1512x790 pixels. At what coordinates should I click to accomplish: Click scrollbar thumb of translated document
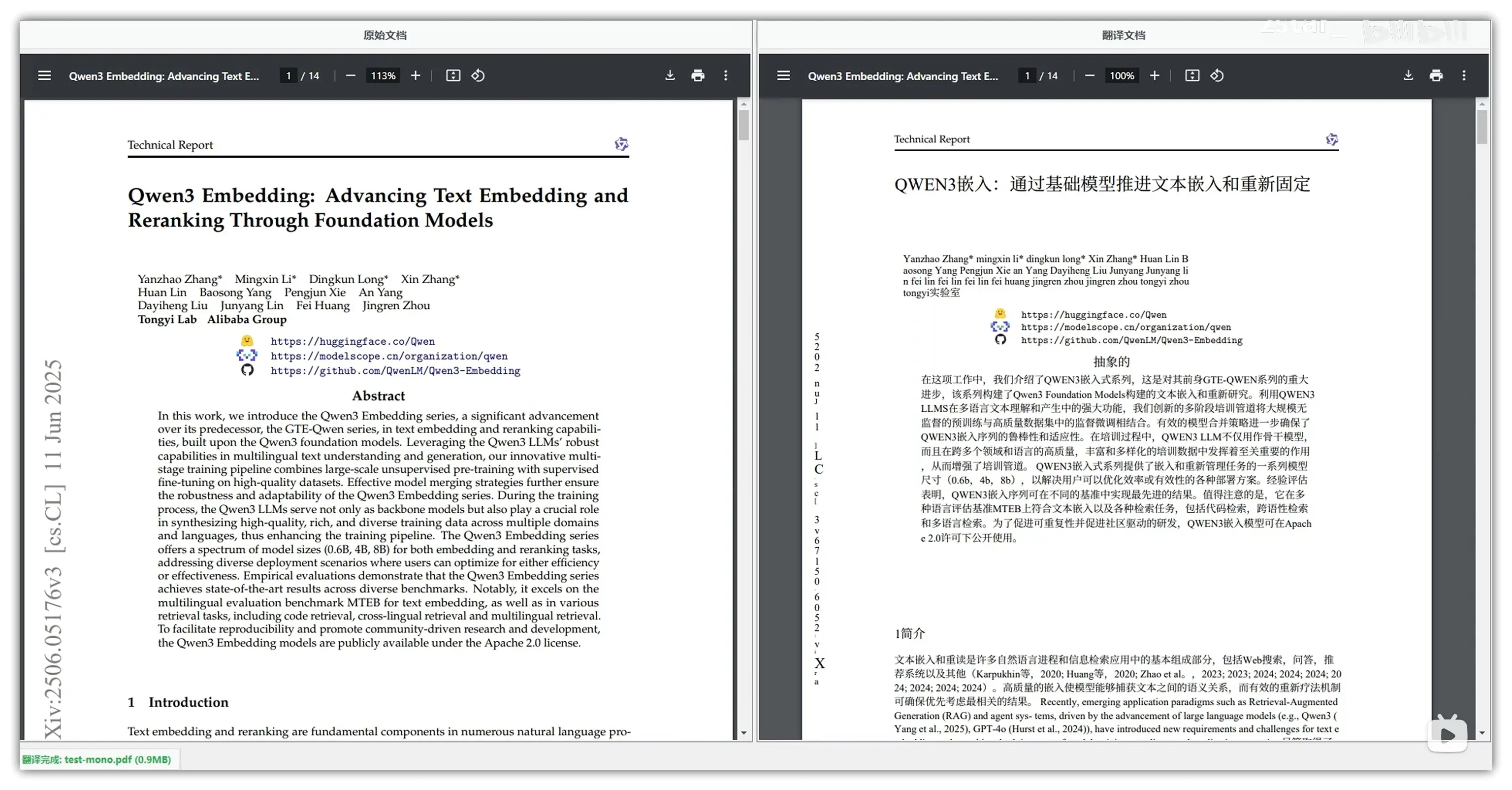[x=1482, y=126]
